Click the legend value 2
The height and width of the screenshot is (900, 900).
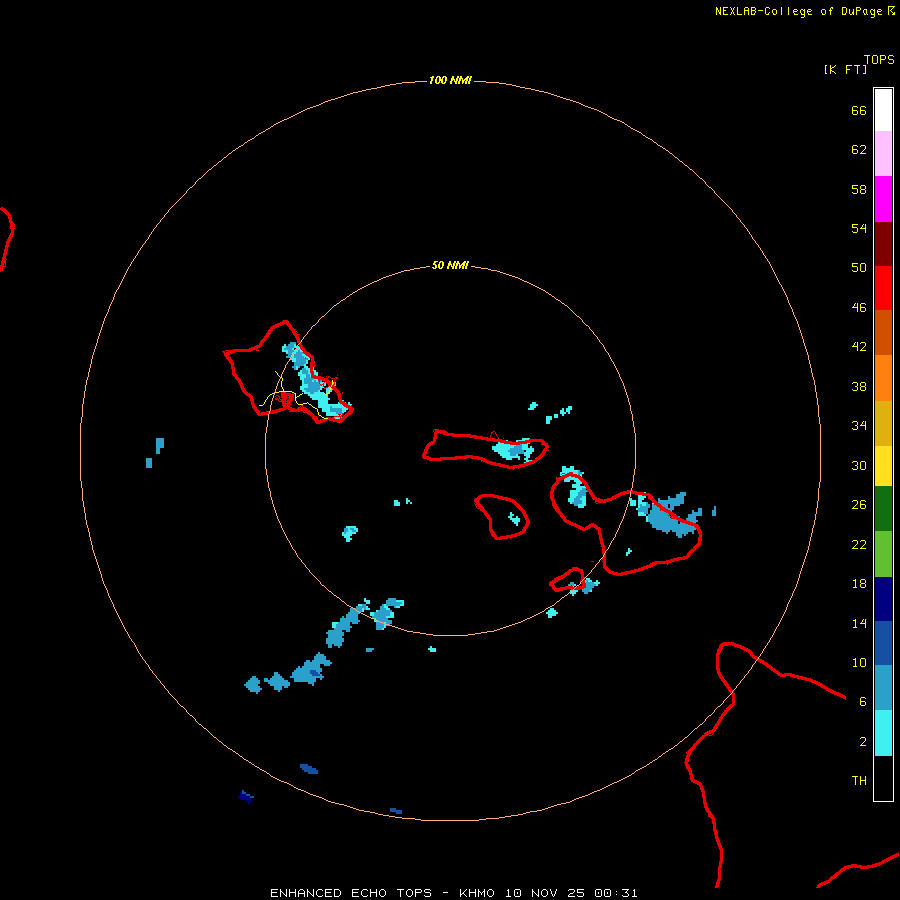863,742
